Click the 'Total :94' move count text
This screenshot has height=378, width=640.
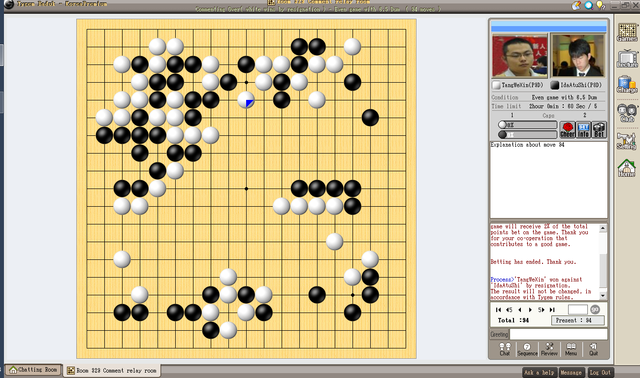513,320
